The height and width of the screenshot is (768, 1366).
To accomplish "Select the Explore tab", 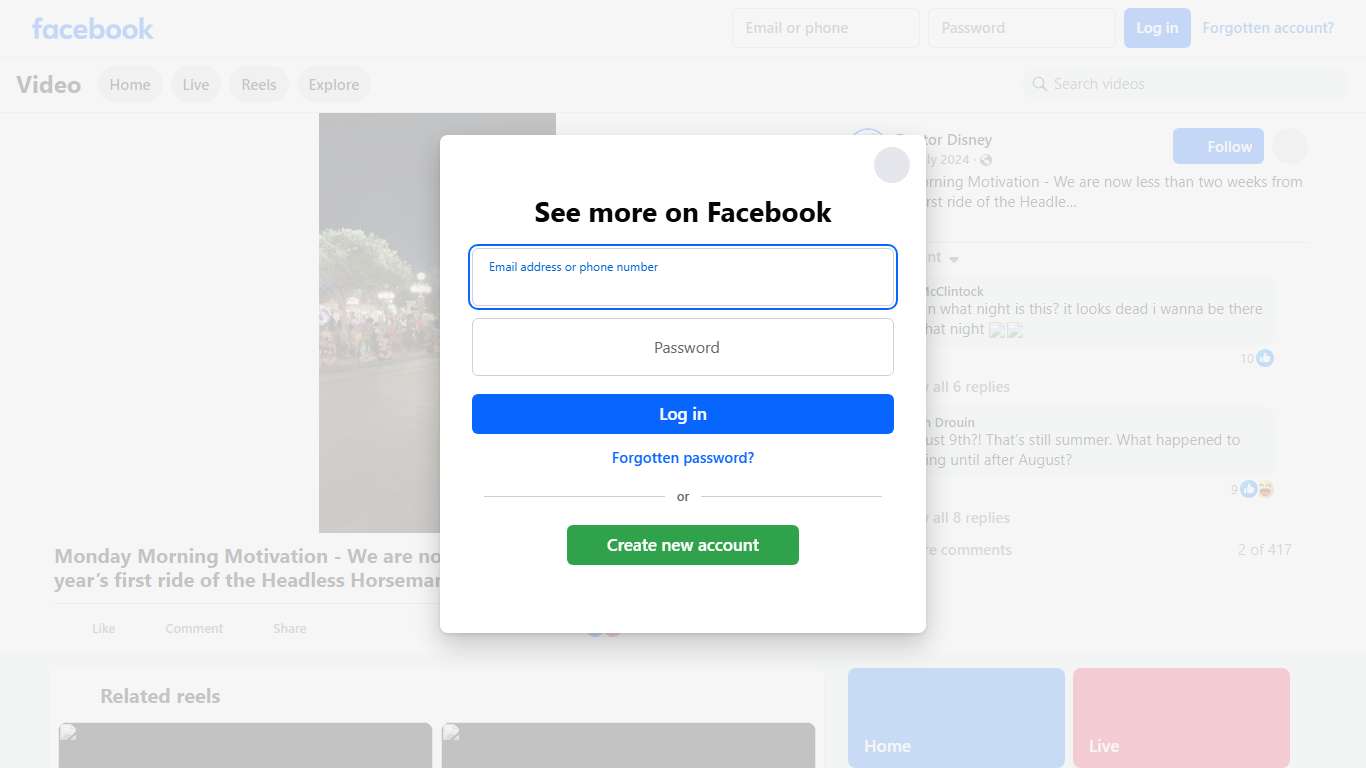I will coord(334,85).
